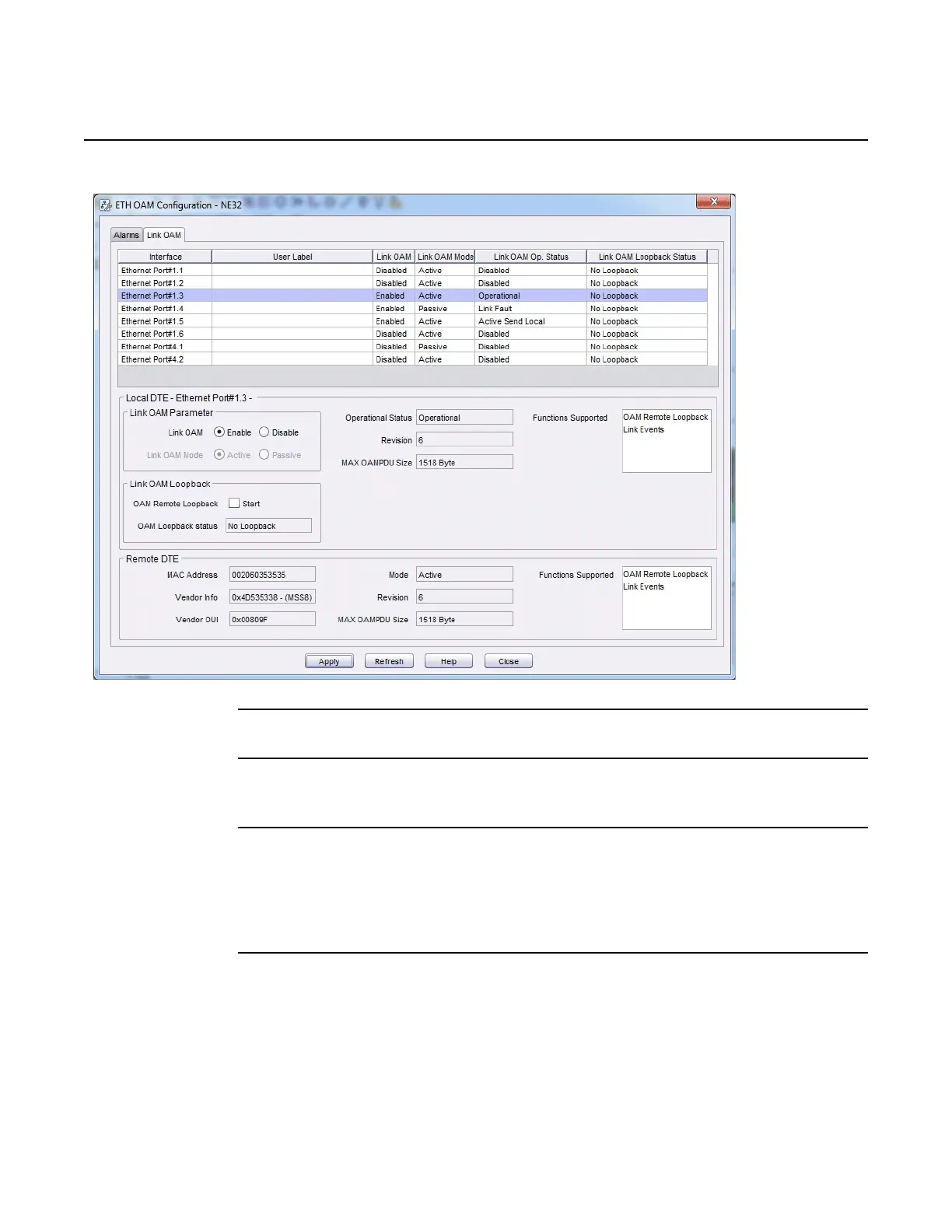Close the ETH OAM Configuration window
952x1232 pixels.
pos(713,202)
